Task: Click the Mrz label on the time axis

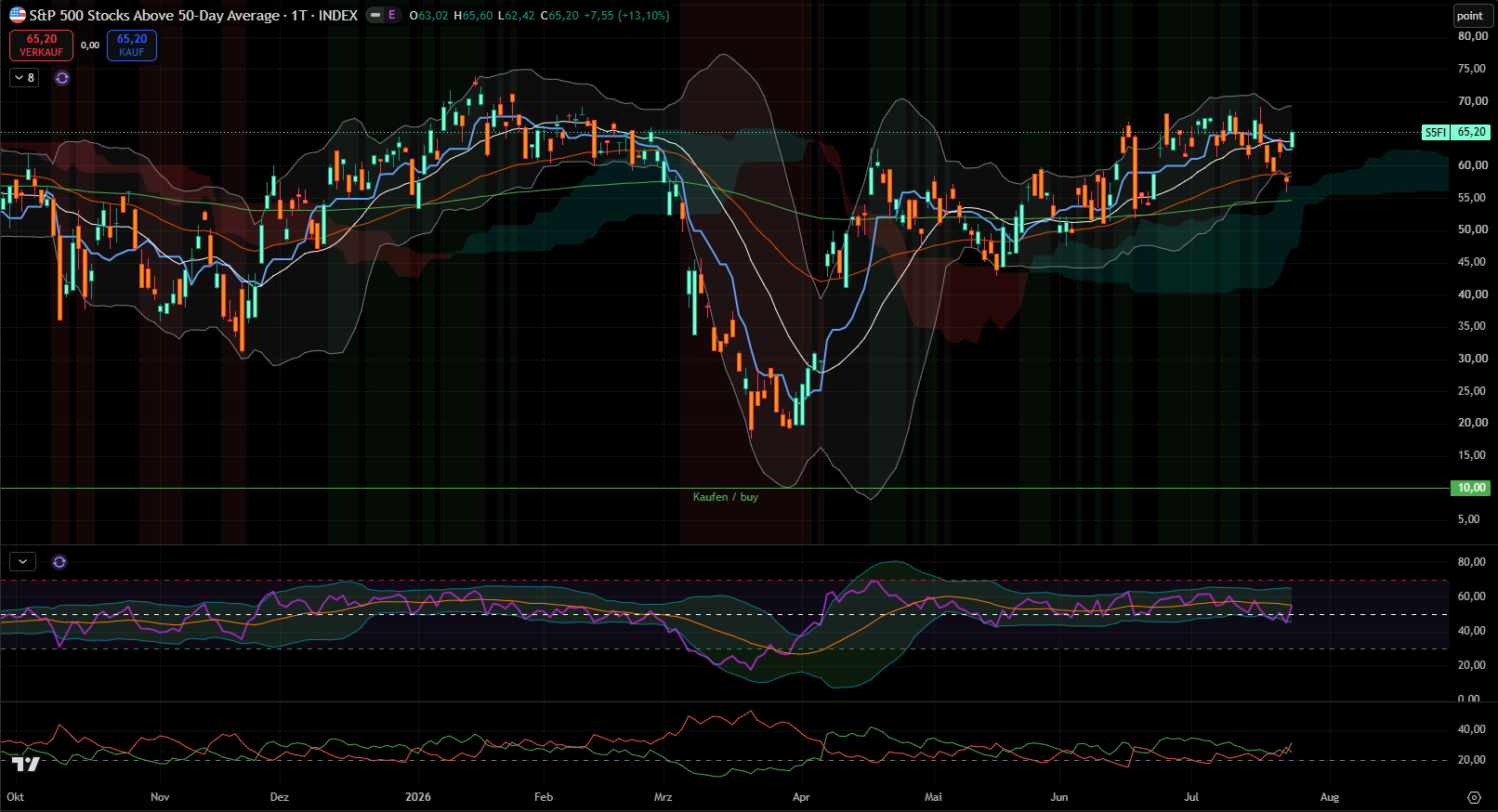Action: point(663,797)
